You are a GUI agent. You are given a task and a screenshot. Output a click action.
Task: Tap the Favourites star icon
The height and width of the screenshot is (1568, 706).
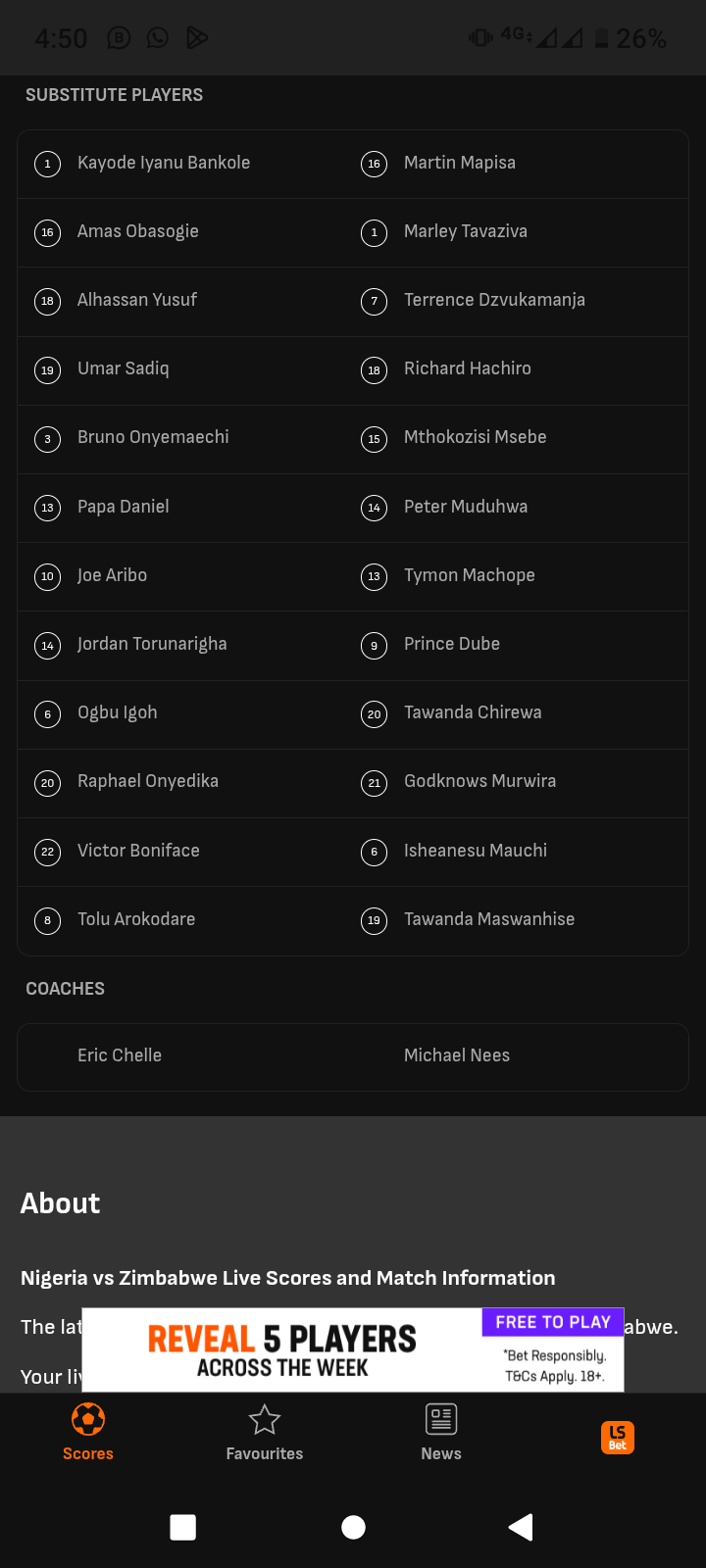coord(265,1419)
